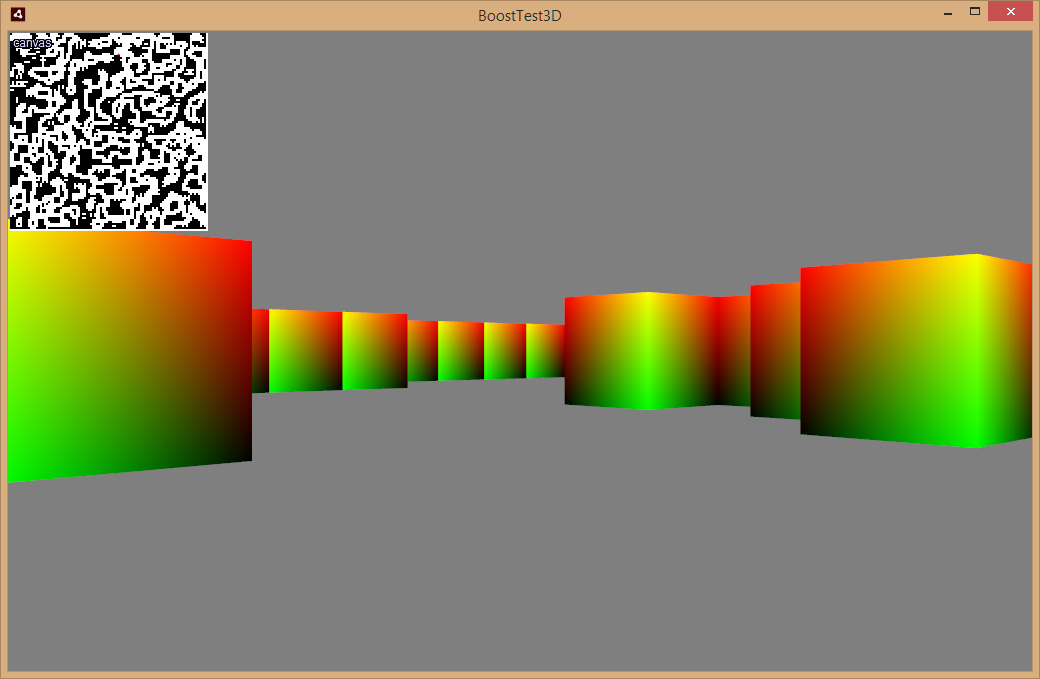The height and width of the screenshot is (679, 1040).
Task: Close the BoostTest3D window
Action: tap(1010, 11)
